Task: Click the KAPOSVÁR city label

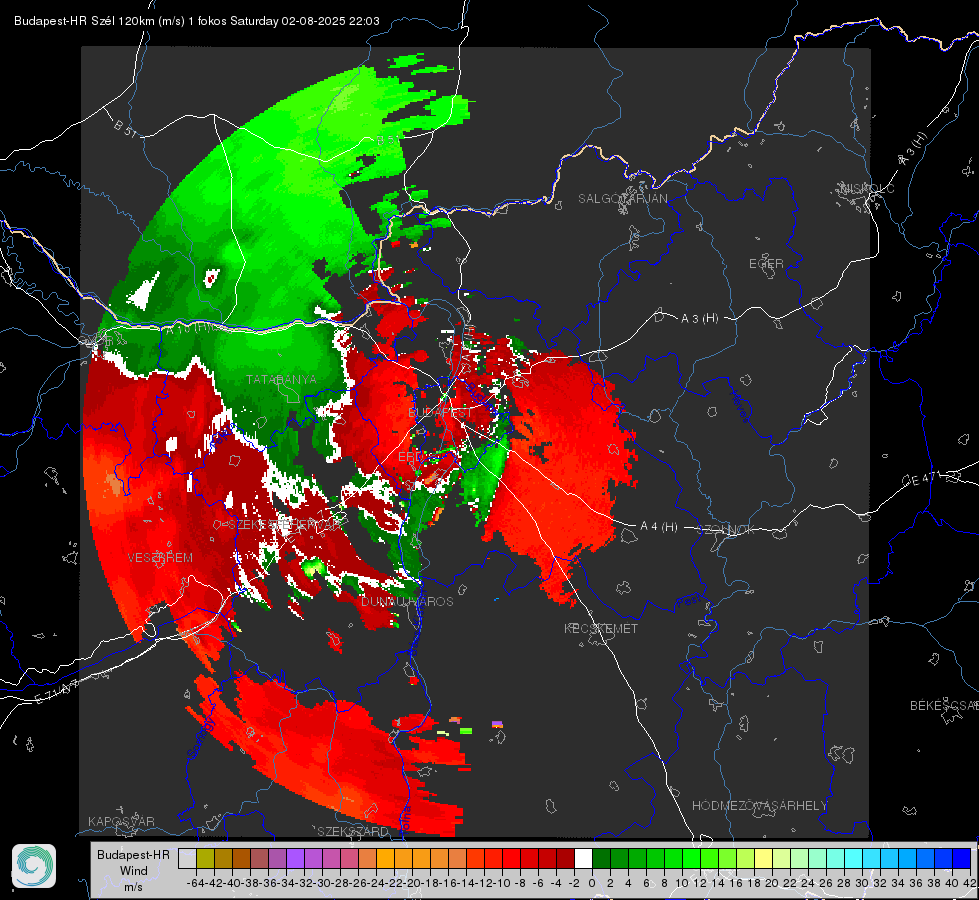Action: [121, 821]
